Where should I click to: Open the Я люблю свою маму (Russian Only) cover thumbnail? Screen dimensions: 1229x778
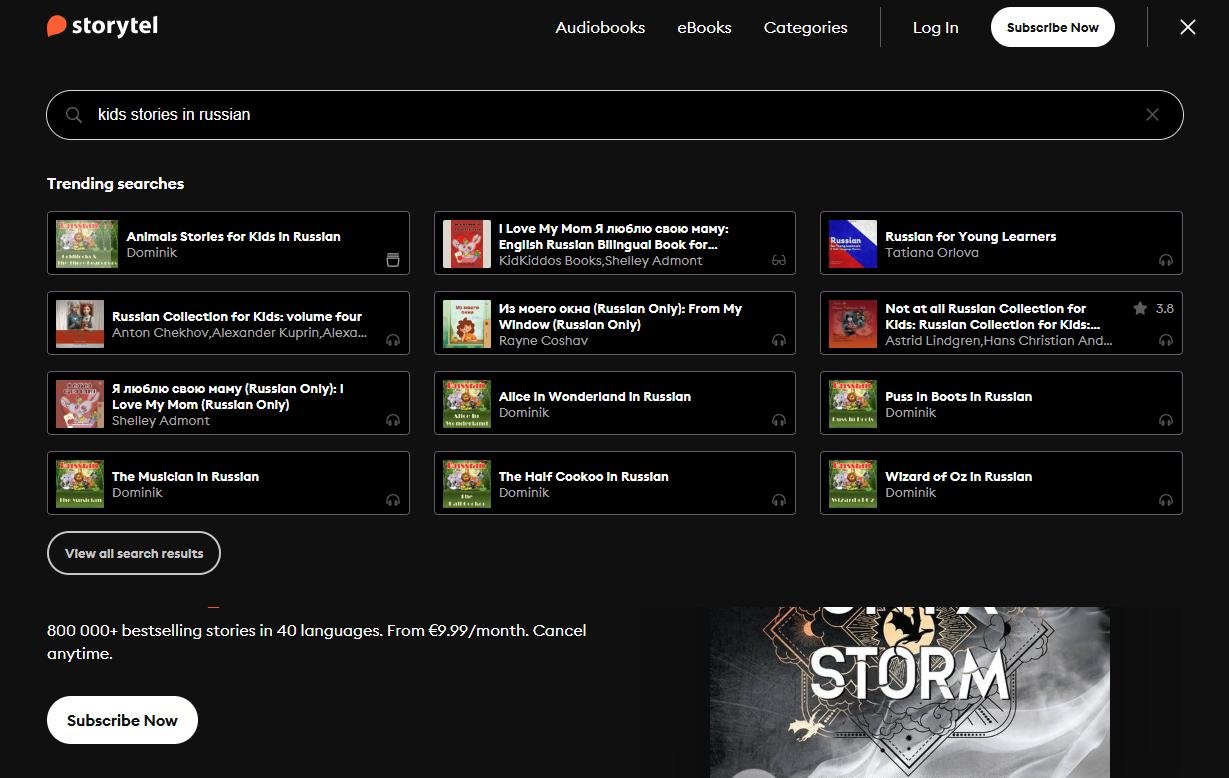pyautogui.click(x=80, y=404)
